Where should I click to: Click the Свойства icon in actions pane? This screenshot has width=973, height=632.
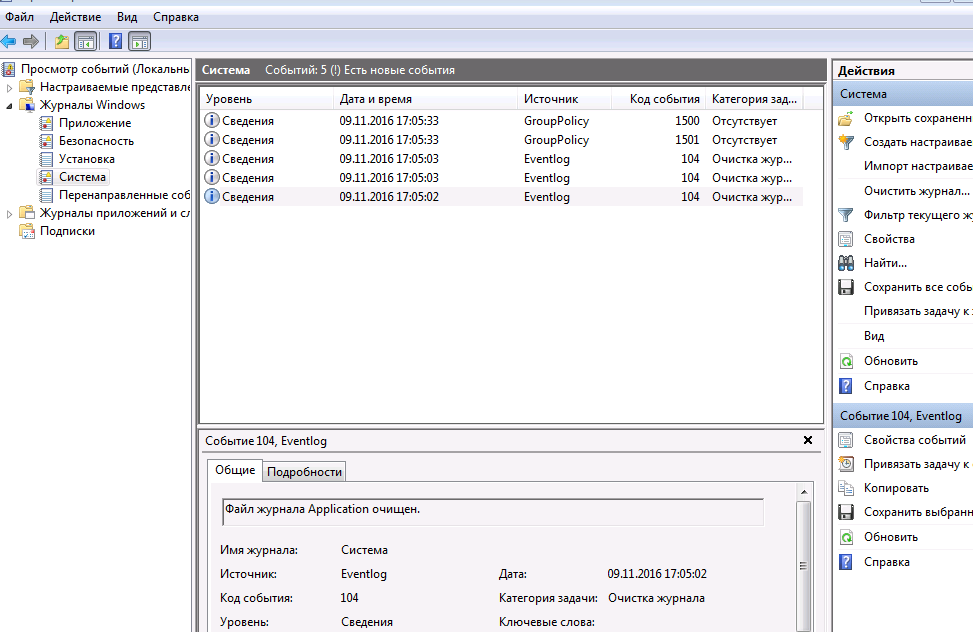coord(846,239)
